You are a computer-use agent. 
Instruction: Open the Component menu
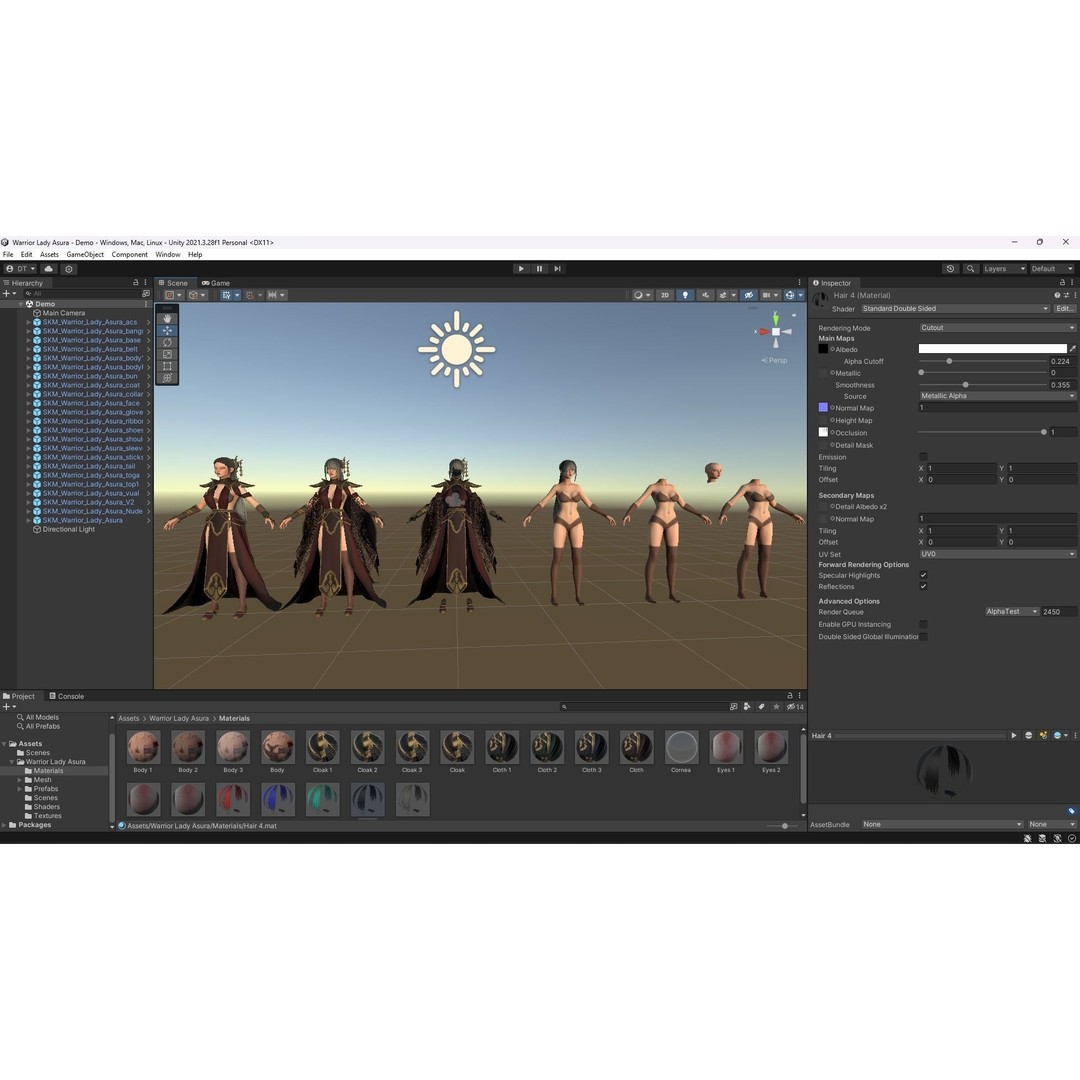tap(129, 254)
